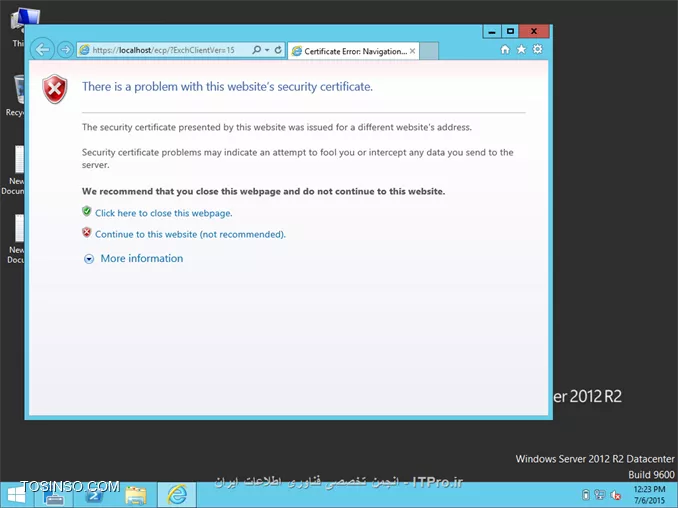Screen dimensions: 678x508
Task: Minimize the Internet Explorer window
Action: pyautogui.click(x=492, y=32)
